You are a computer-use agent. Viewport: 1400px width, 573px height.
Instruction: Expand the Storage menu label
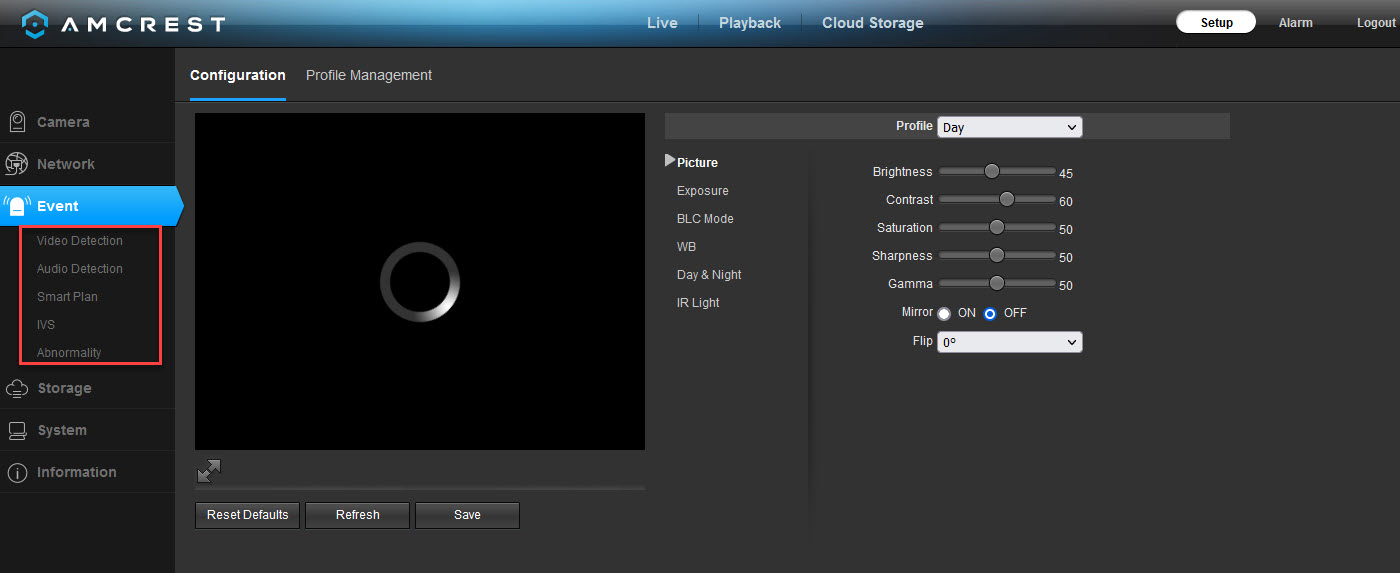[x=64, y=388]
